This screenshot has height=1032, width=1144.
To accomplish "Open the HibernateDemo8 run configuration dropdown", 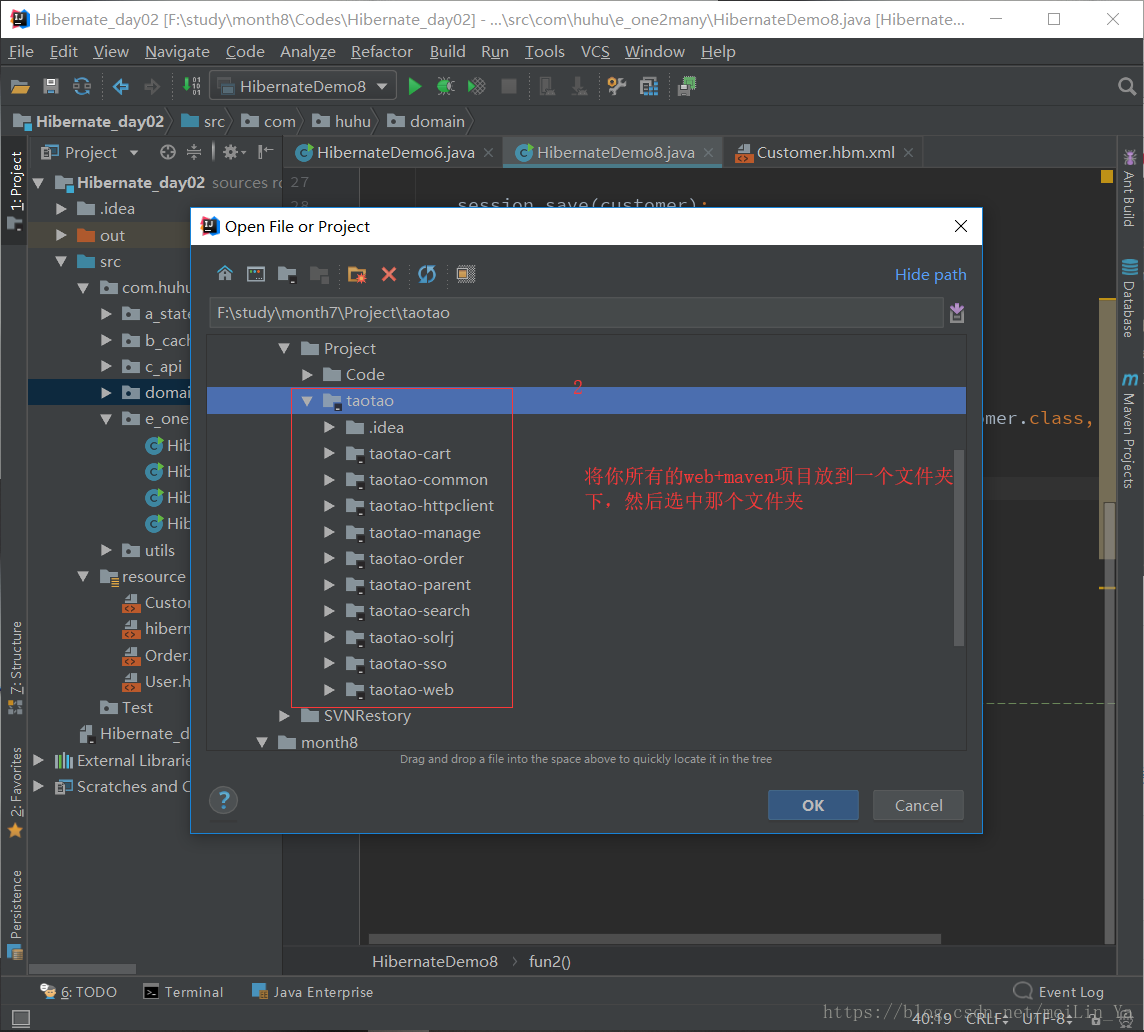I will (x=303, y=86).
